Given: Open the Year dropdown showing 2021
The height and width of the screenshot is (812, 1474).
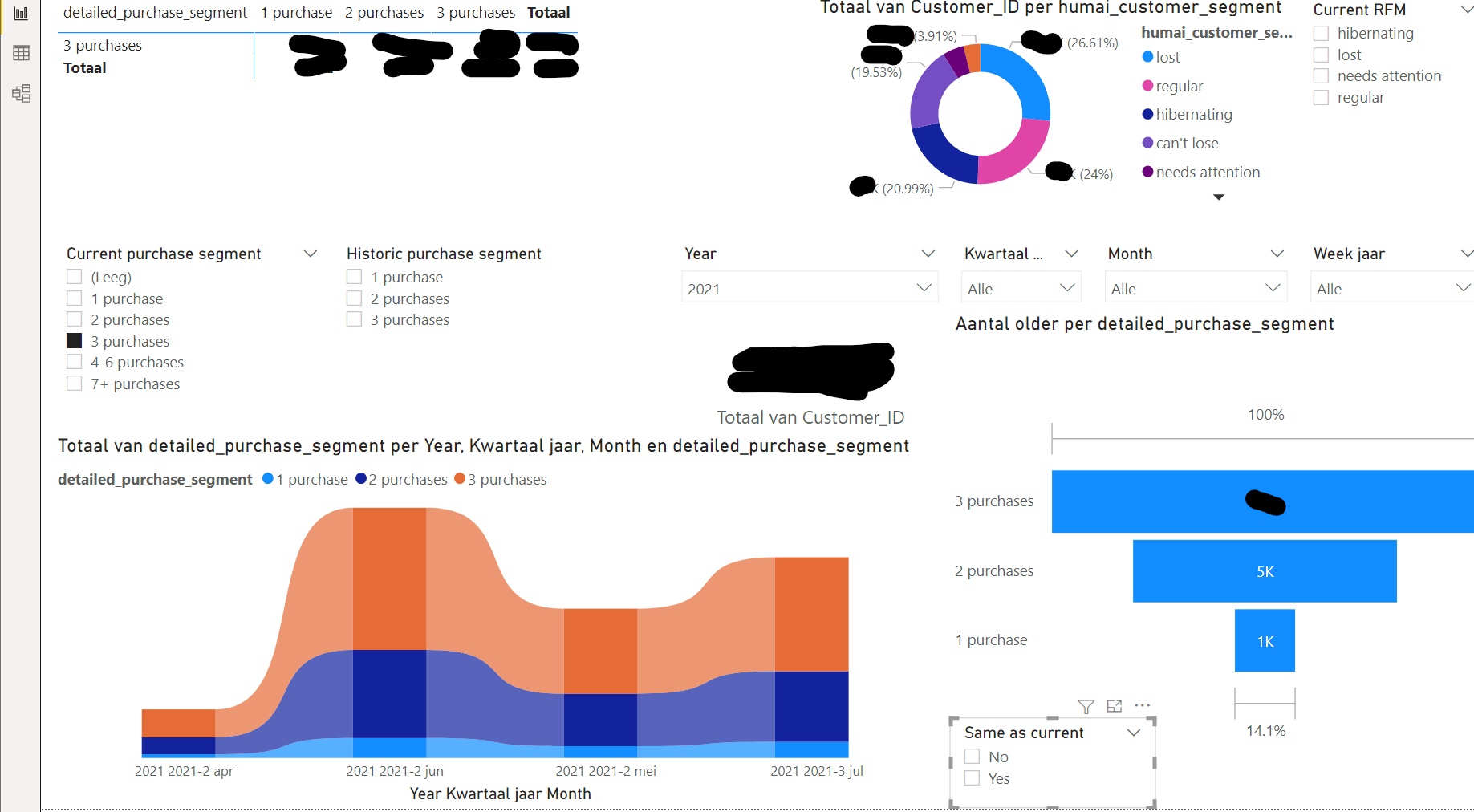Looking at the screenshot, I should tap(810, 288).
